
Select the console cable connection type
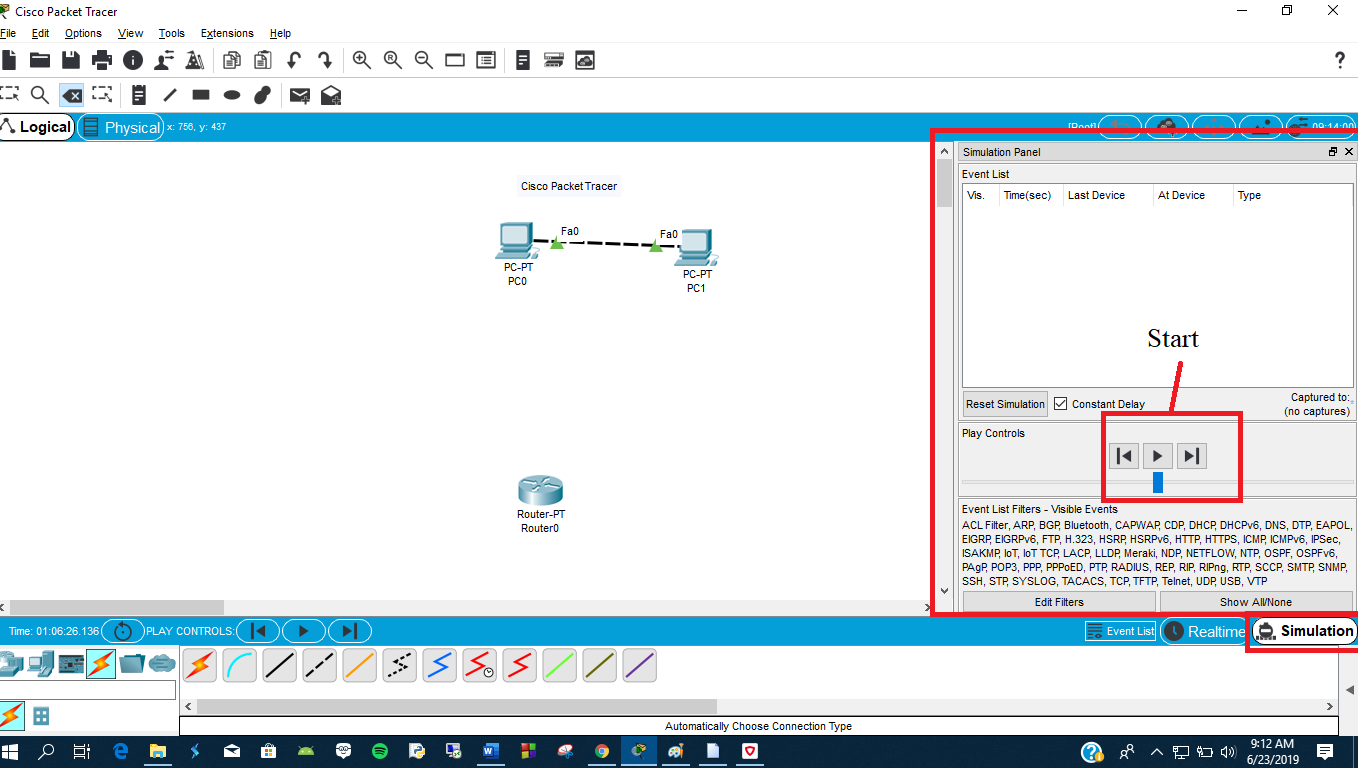(239, 665)
